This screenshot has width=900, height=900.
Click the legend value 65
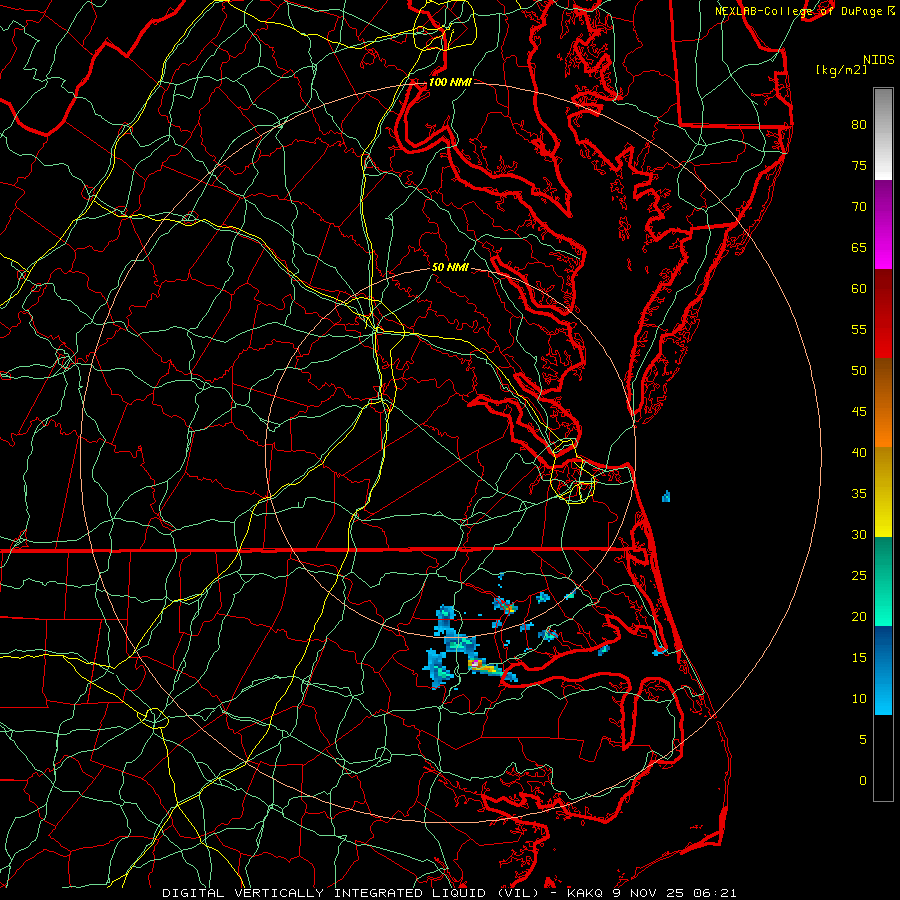859,247
